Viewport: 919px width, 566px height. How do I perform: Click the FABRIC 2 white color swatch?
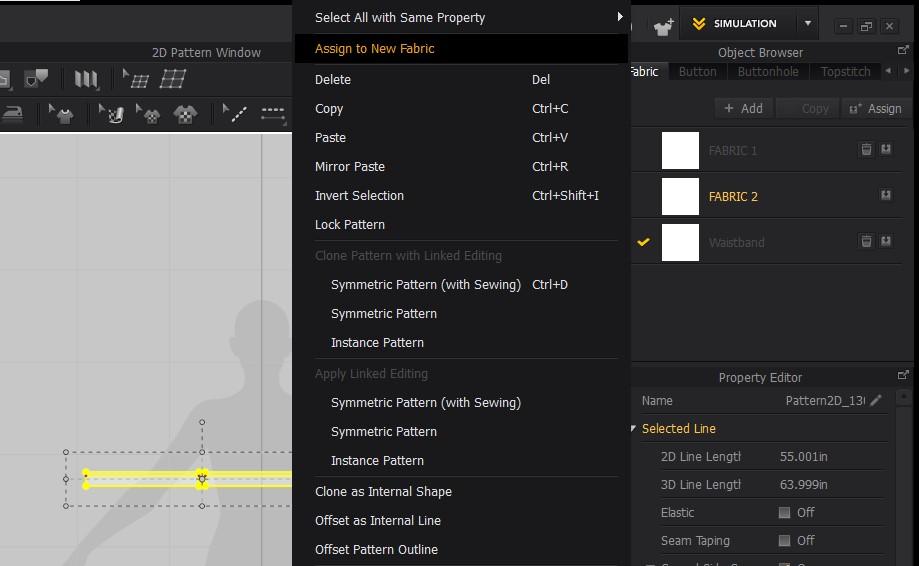(x=680, y=196)
